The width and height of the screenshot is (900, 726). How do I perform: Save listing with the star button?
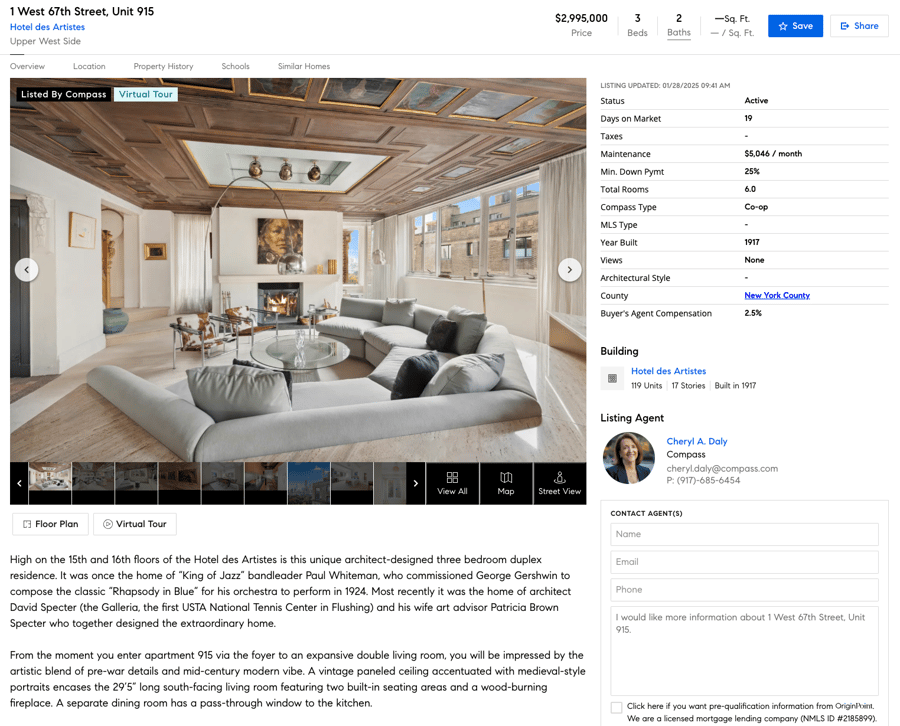pos(795,26)
